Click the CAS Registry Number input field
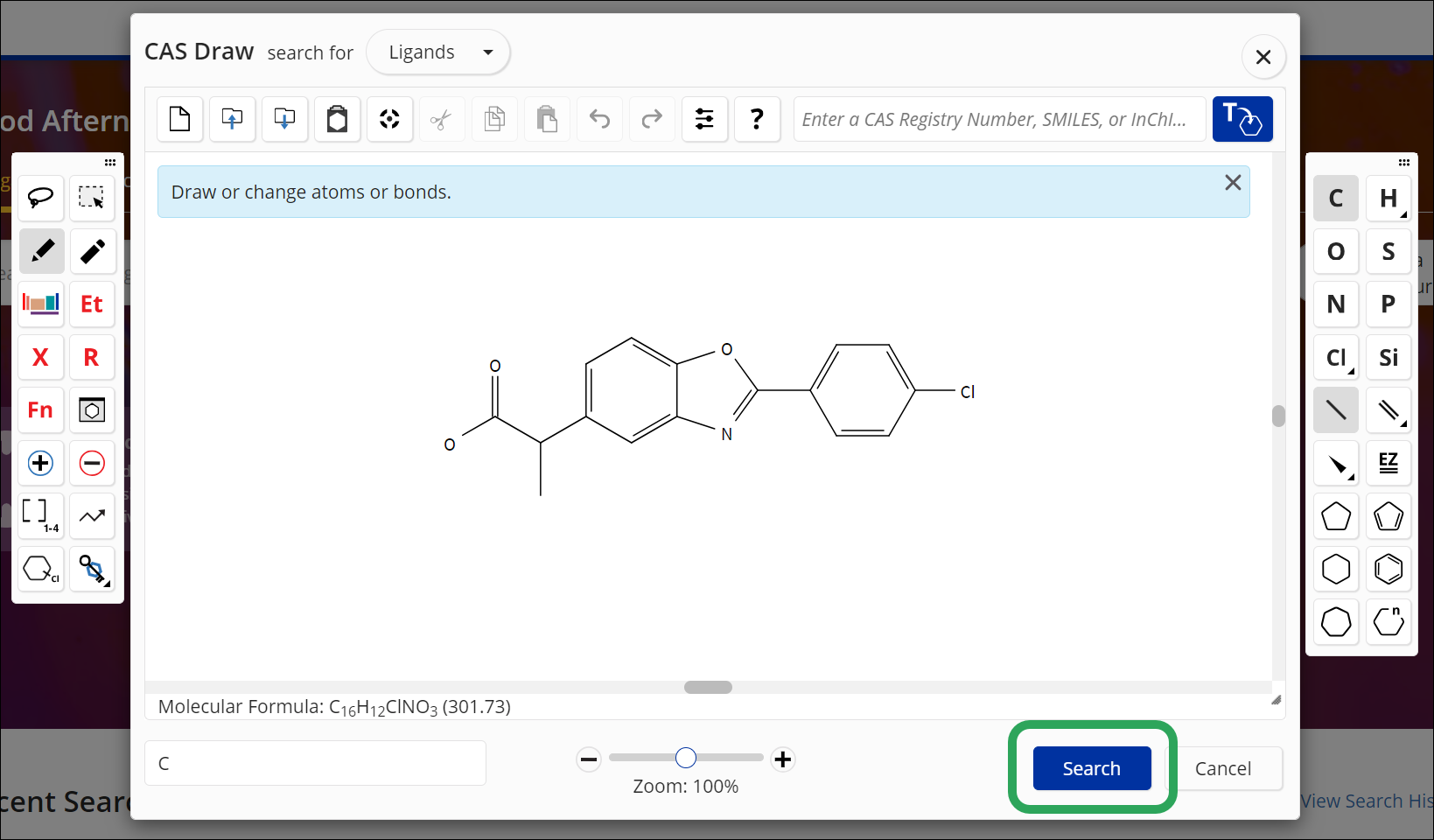Image resolution: width=1434 pixels, height=840 pixels. click(x=998, y=119)
